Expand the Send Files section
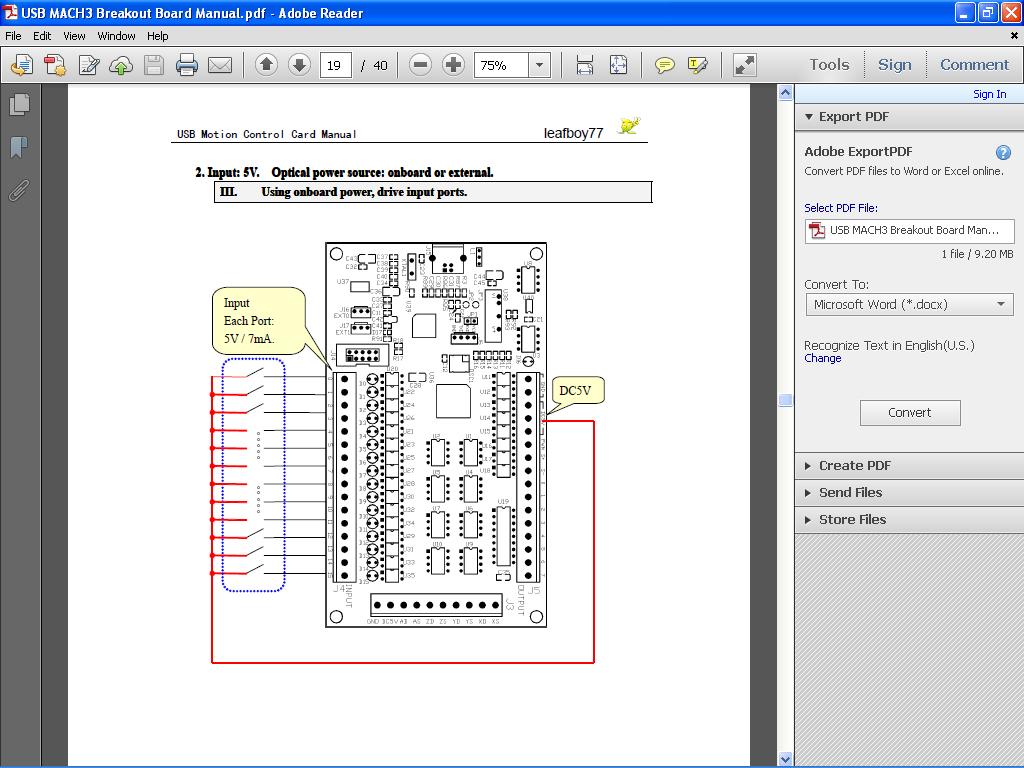The height and width of the screenshot is (768, 1024). (x=850, y=492)
